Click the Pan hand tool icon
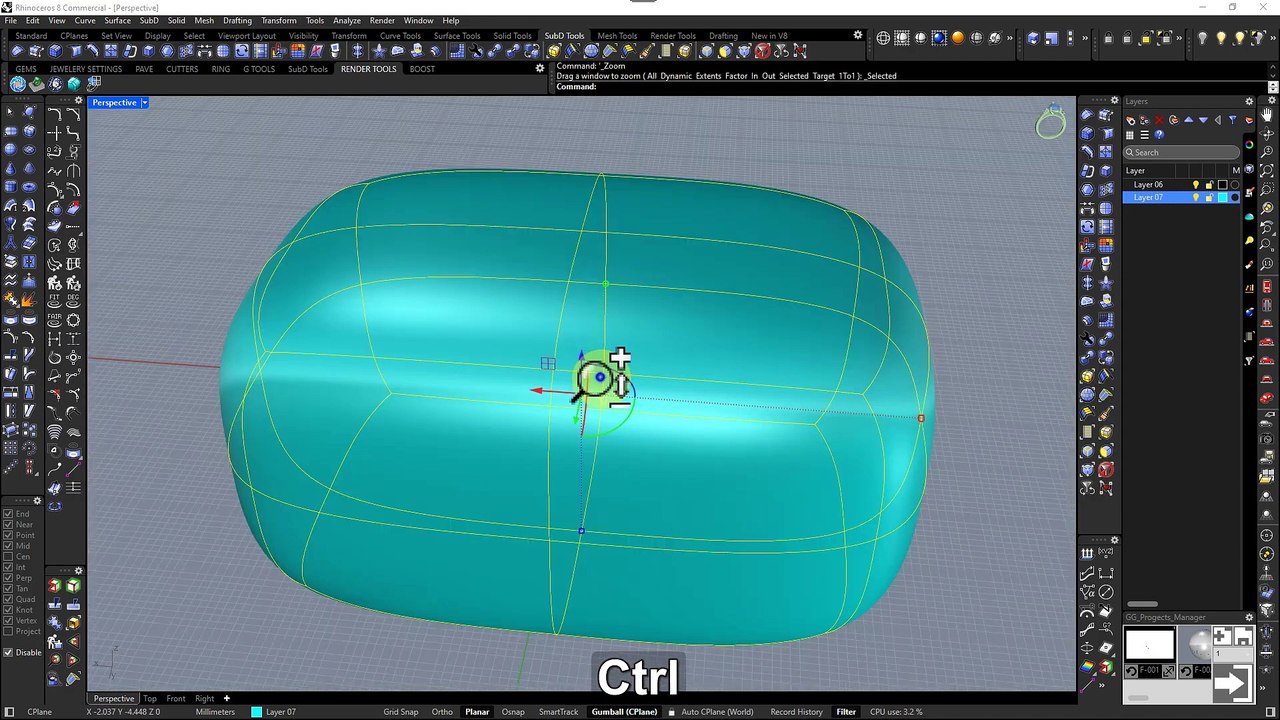Image resolution: width=1280 pixels, height=720 pixels. [x=1266, y=115]
